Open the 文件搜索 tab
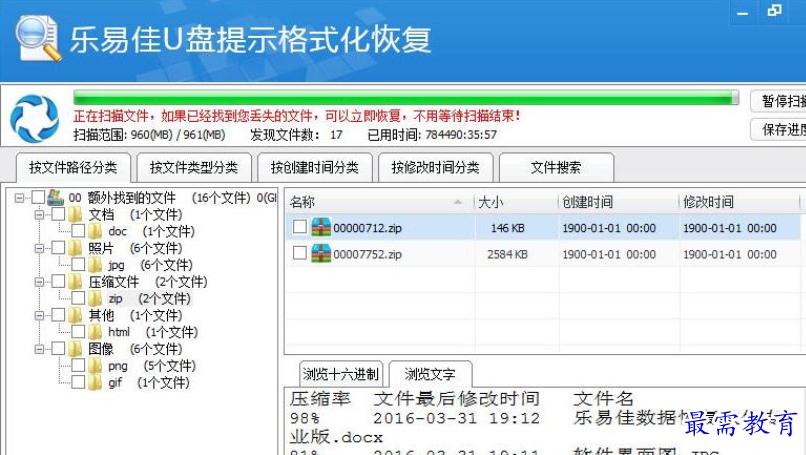 tap(556, 167)
